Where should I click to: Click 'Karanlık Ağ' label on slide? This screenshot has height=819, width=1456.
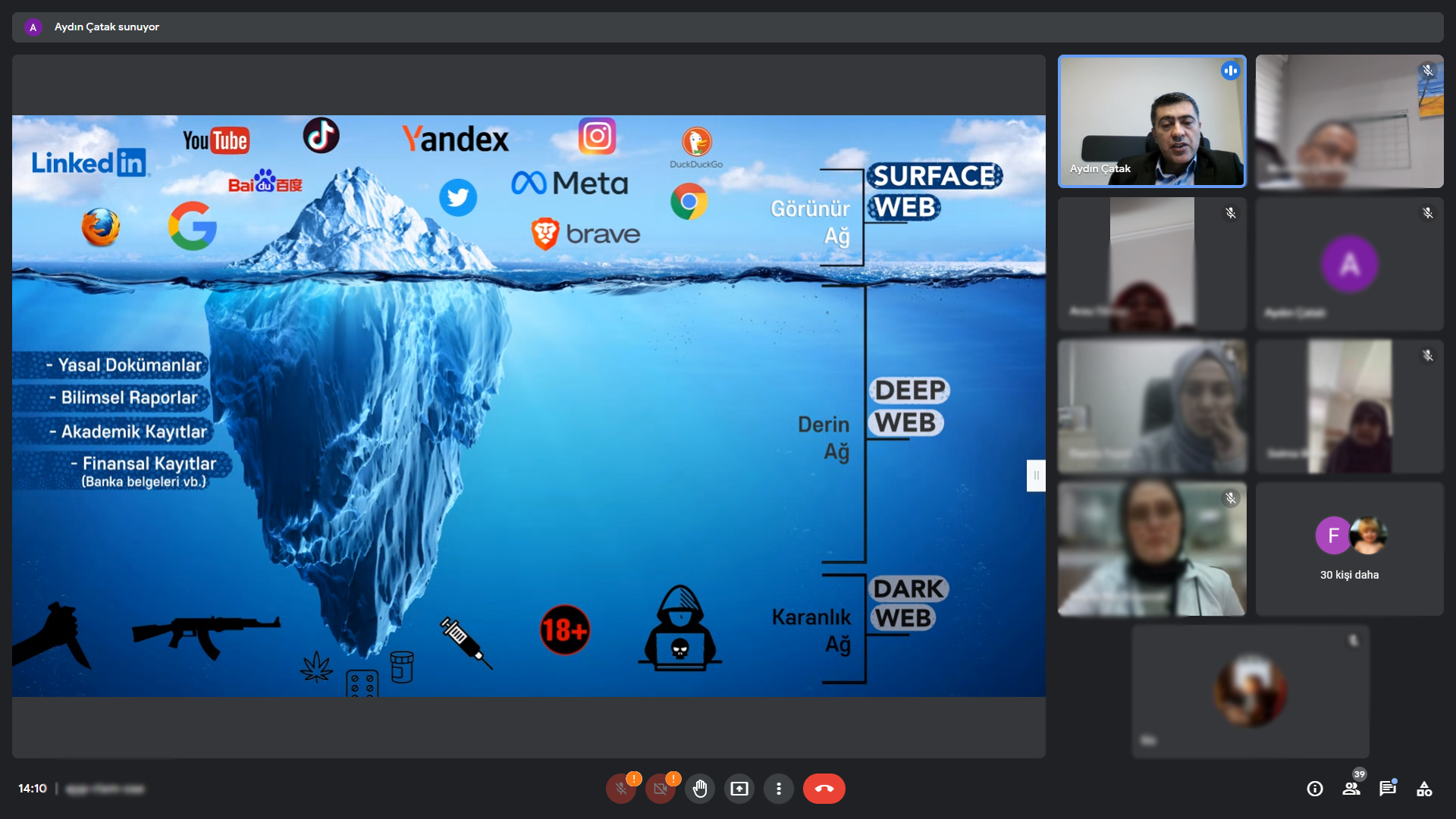point(811,631)
